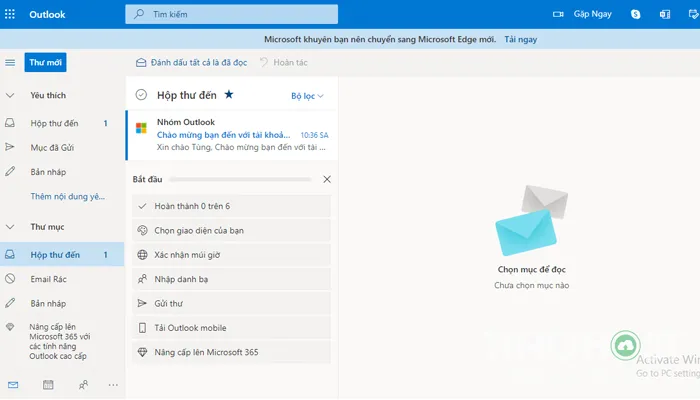Click the diamond icon for Nâng cấp lên Microsoft 365
This screenshot has height=400, width=700.
142,352
